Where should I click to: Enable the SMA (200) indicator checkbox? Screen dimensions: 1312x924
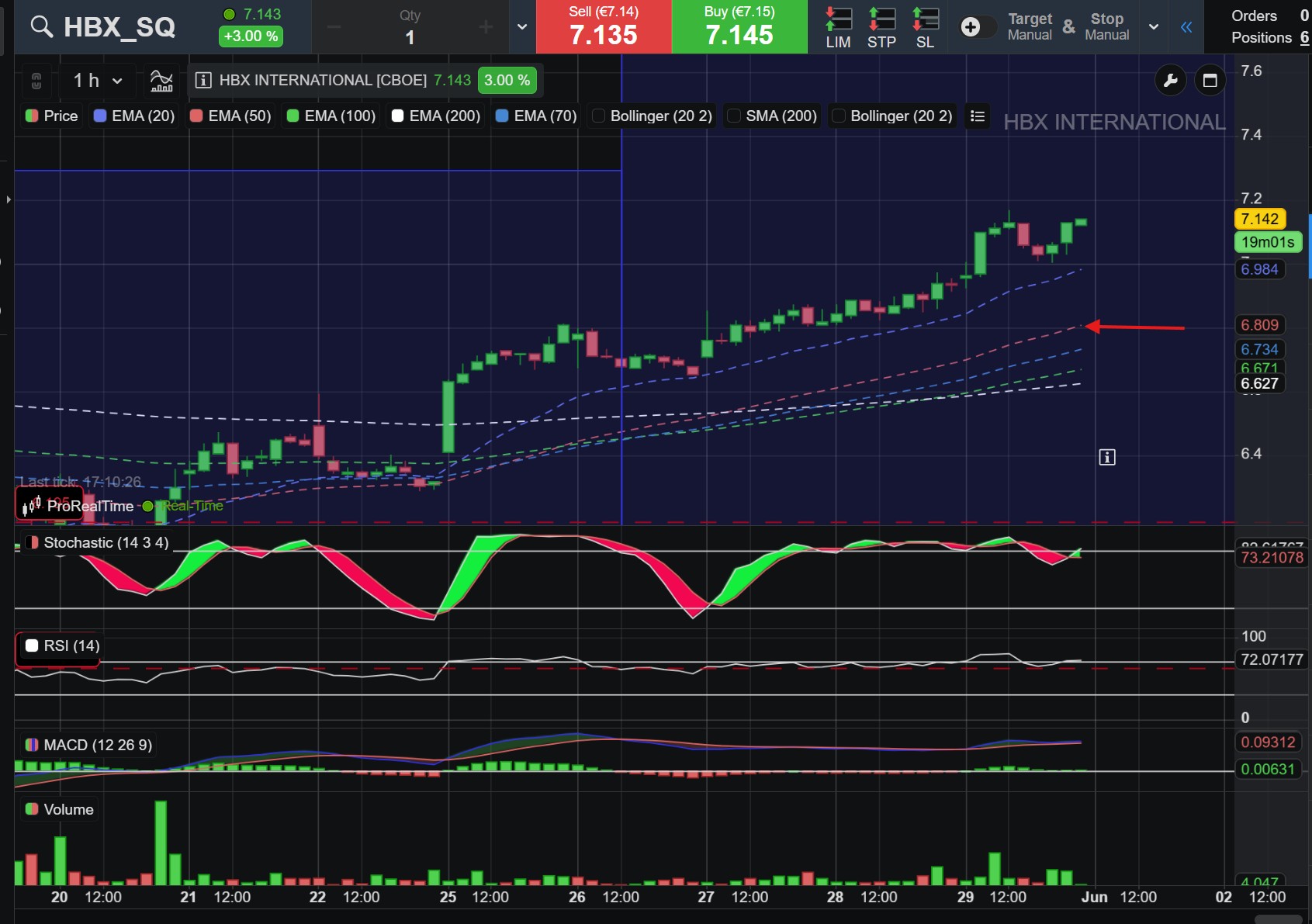(733, 116)
